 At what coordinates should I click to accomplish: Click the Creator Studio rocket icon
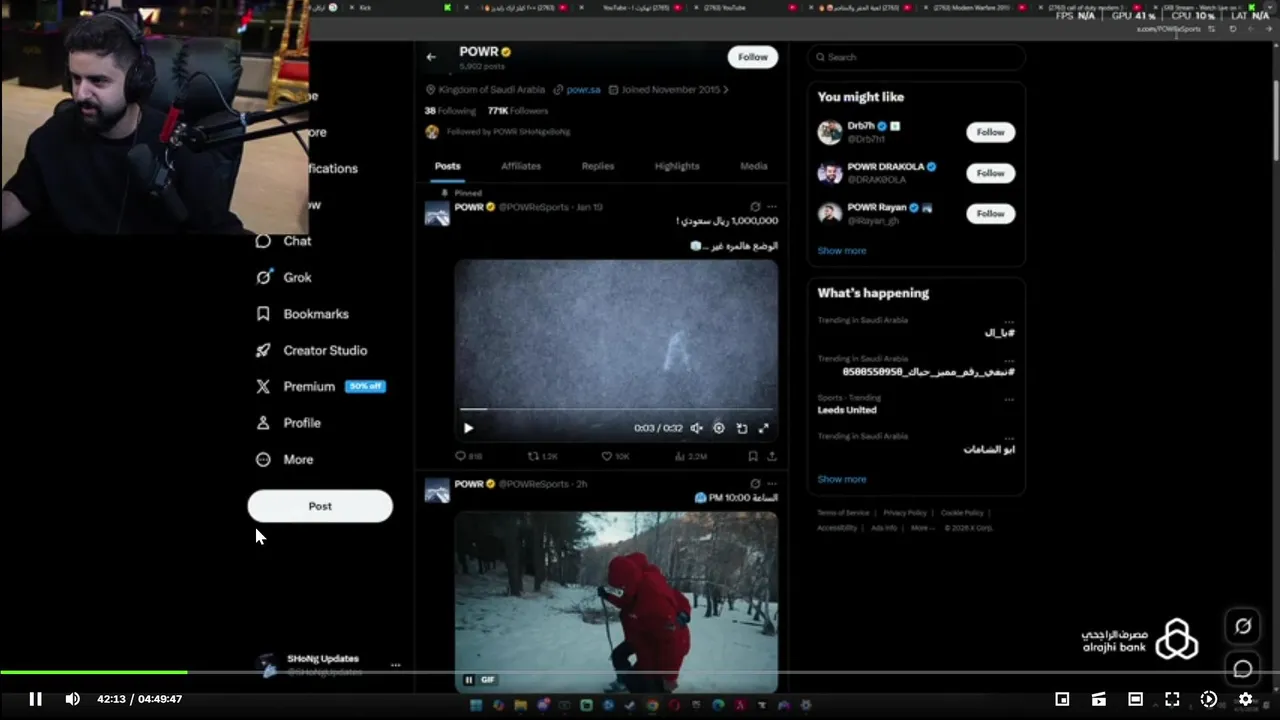click(263, 350)
